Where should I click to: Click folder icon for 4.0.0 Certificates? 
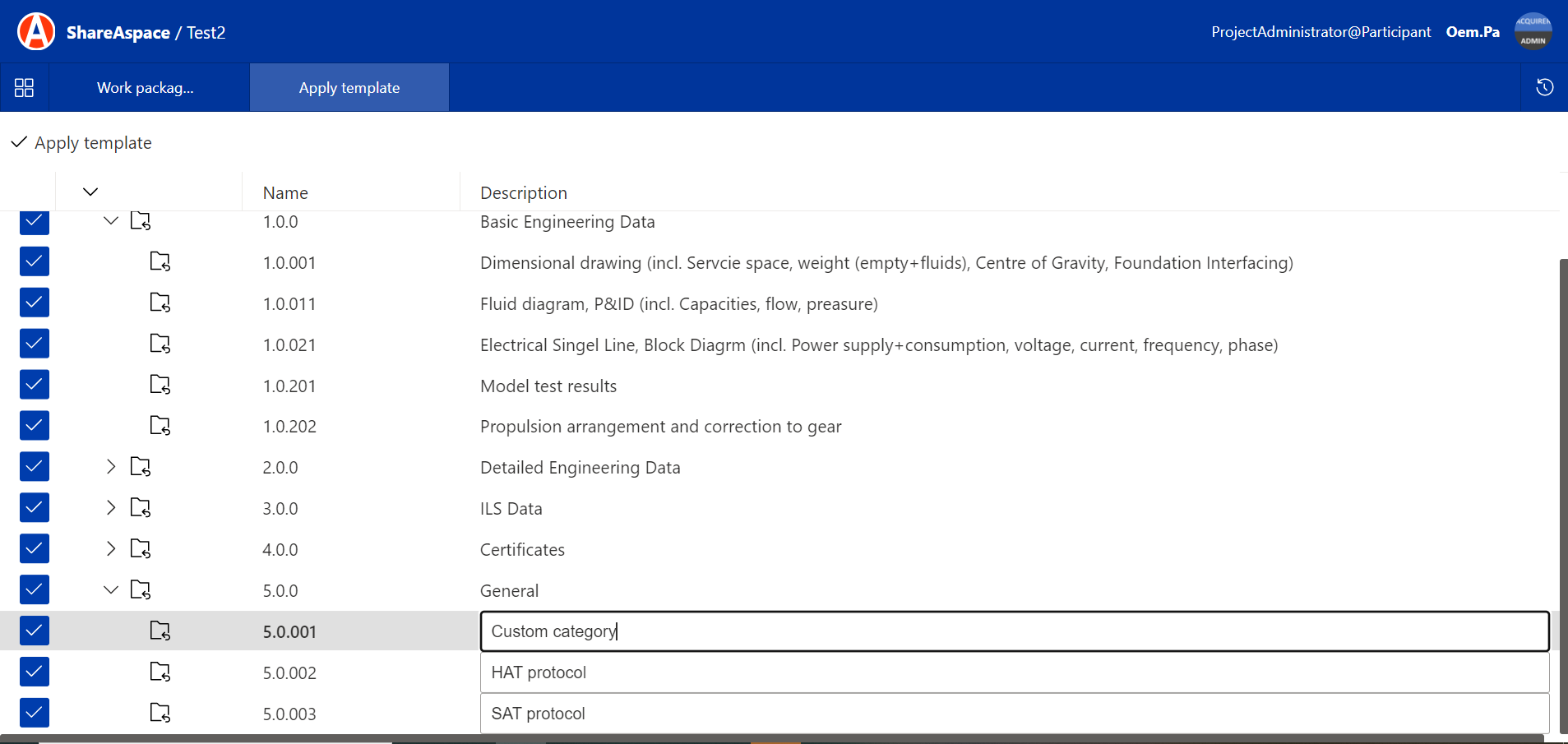[x=141, y=549]
